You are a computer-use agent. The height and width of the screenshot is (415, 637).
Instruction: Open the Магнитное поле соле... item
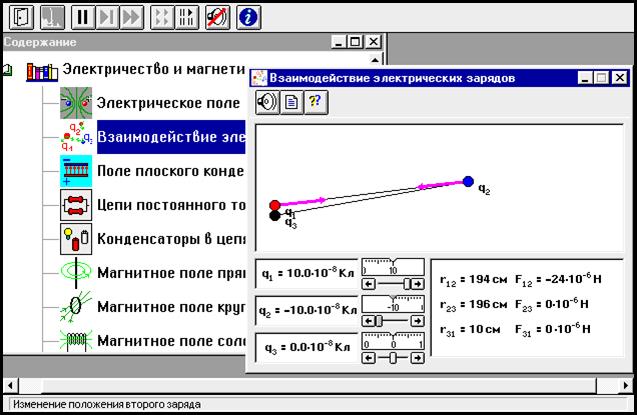point(171,341)
